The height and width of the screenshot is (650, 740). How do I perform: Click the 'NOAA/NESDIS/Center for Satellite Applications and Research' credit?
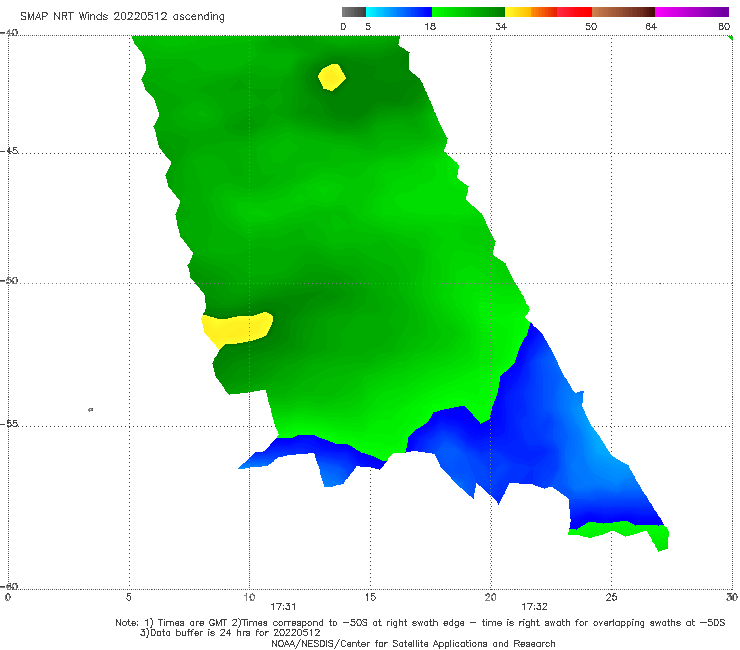click(x=413, y=644)
